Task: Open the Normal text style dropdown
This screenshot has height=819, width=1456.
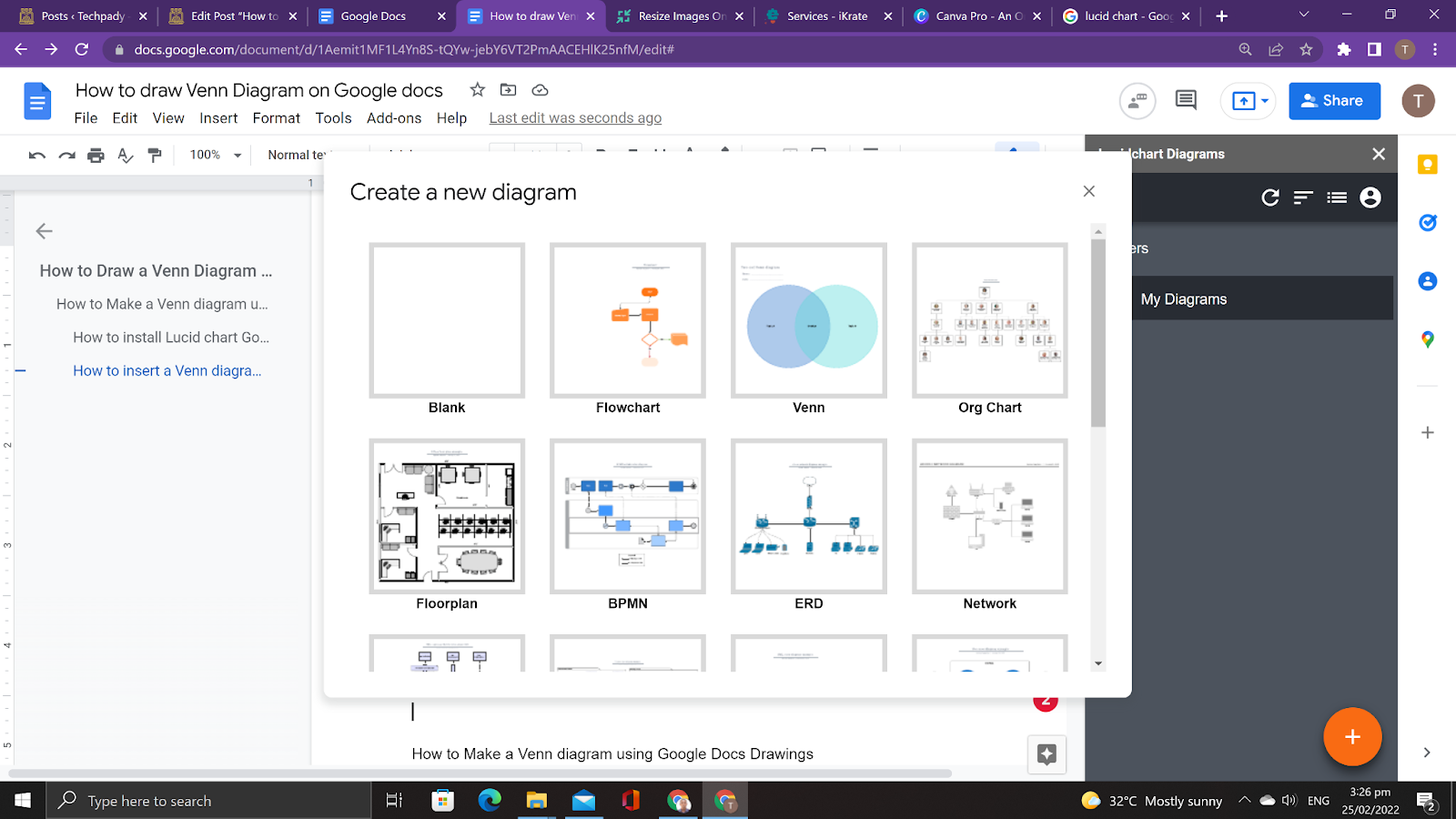Action: (x=297, y=156)
